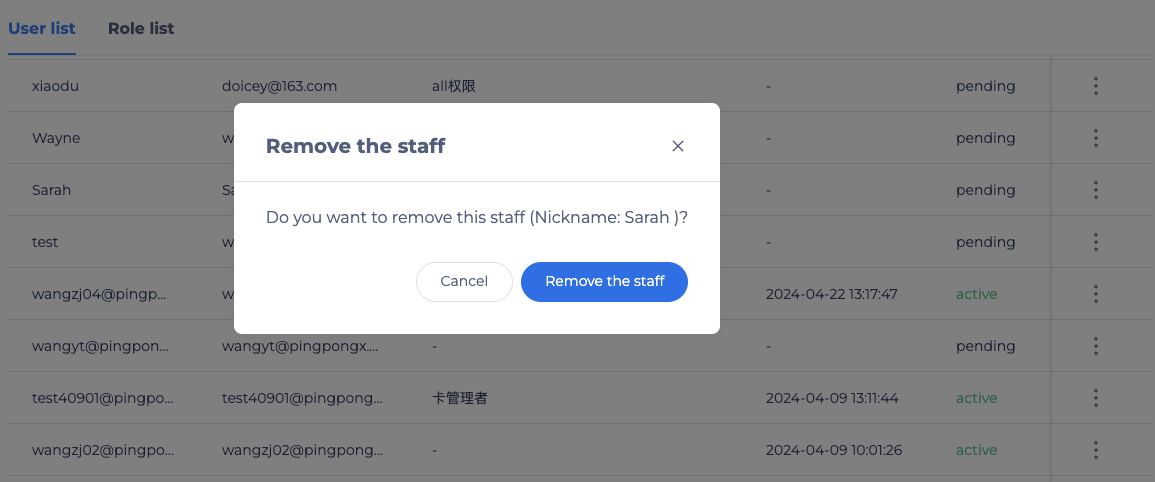This screenshot has height=482, width=1155.
Task: Open the three-dot menu in the test row
Action: pos(1096,242)
